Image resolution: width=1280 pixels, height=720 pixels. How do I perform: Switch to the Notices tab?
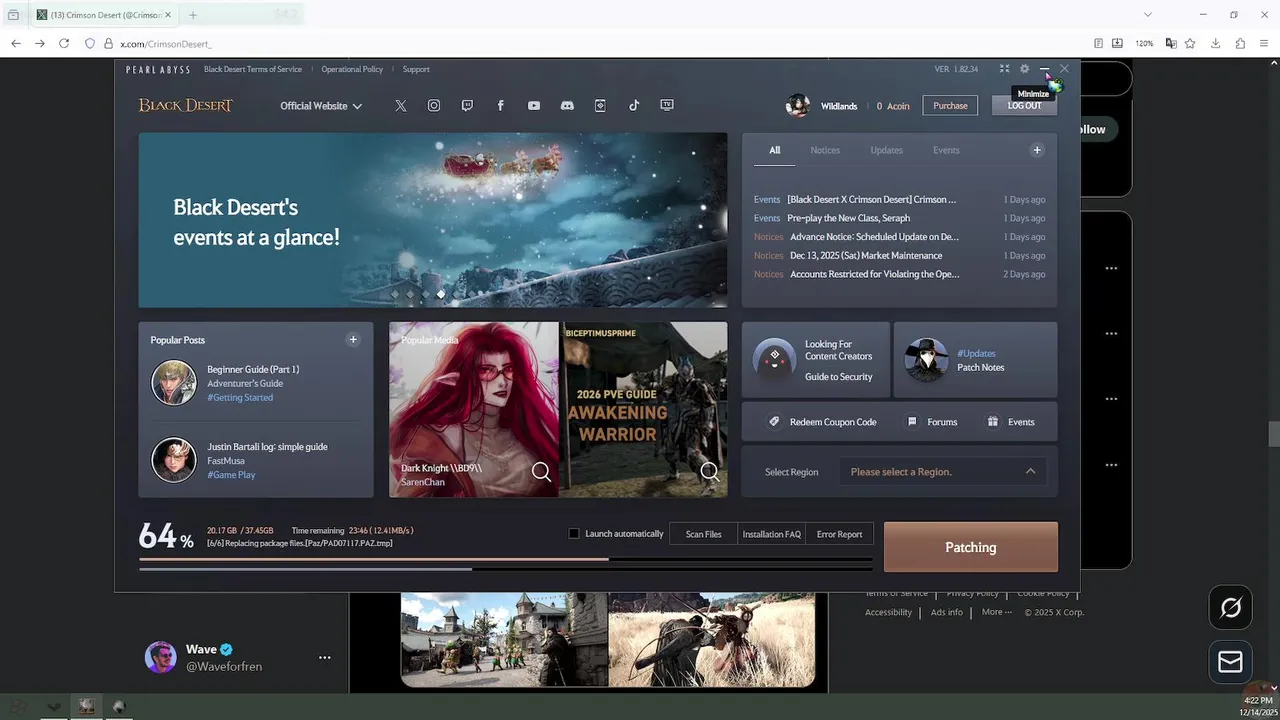point(825,150)
